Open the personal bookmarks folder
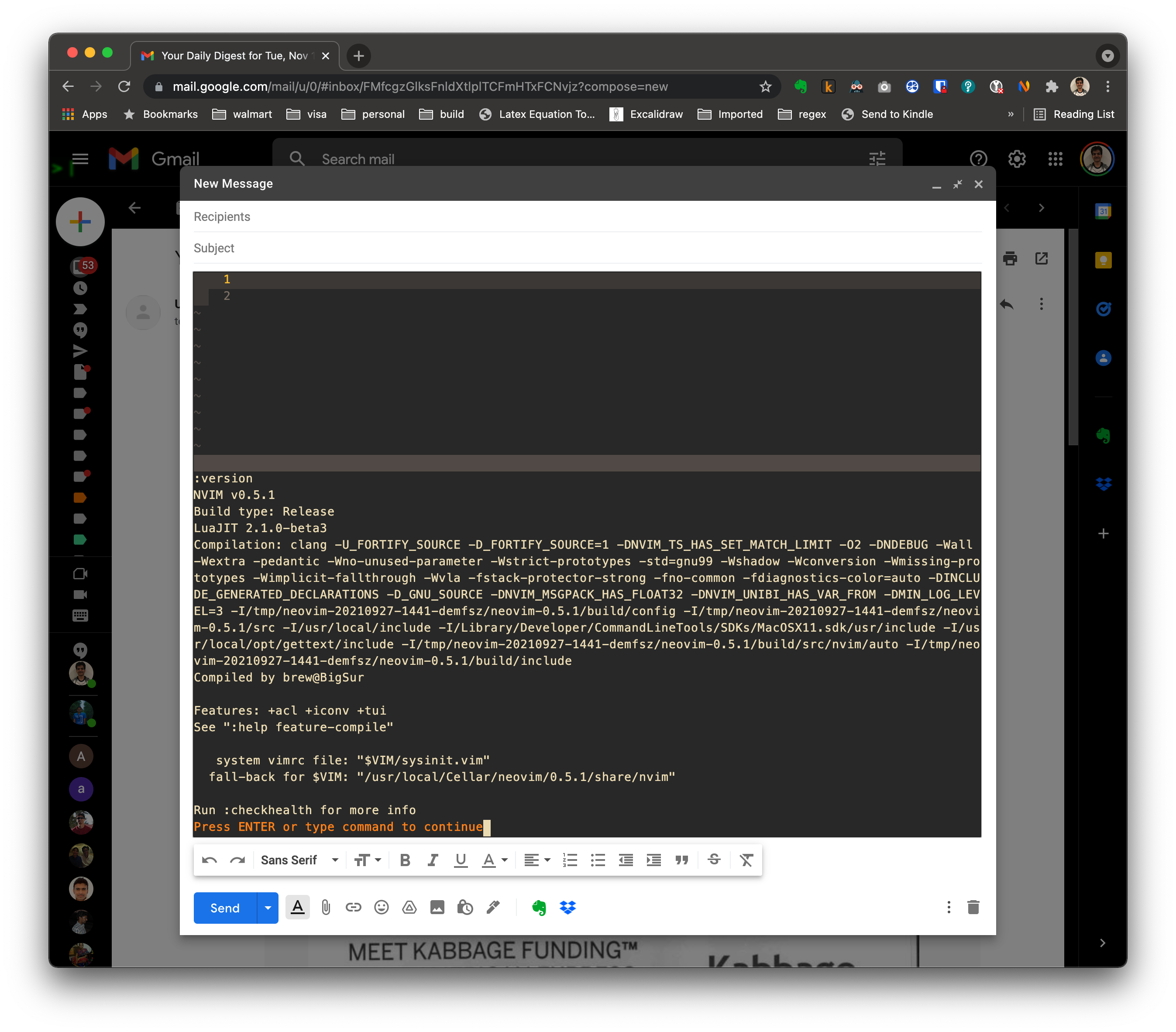 [373, 114]
